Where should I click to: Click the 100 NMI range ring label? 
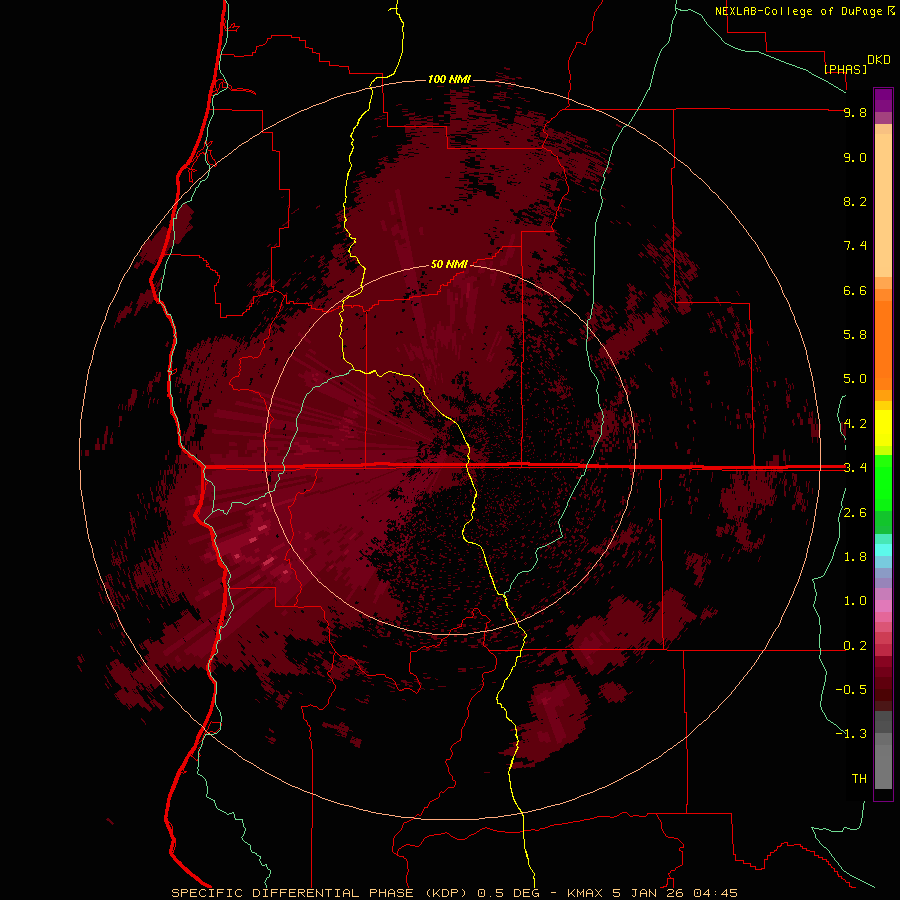[449, 79]
